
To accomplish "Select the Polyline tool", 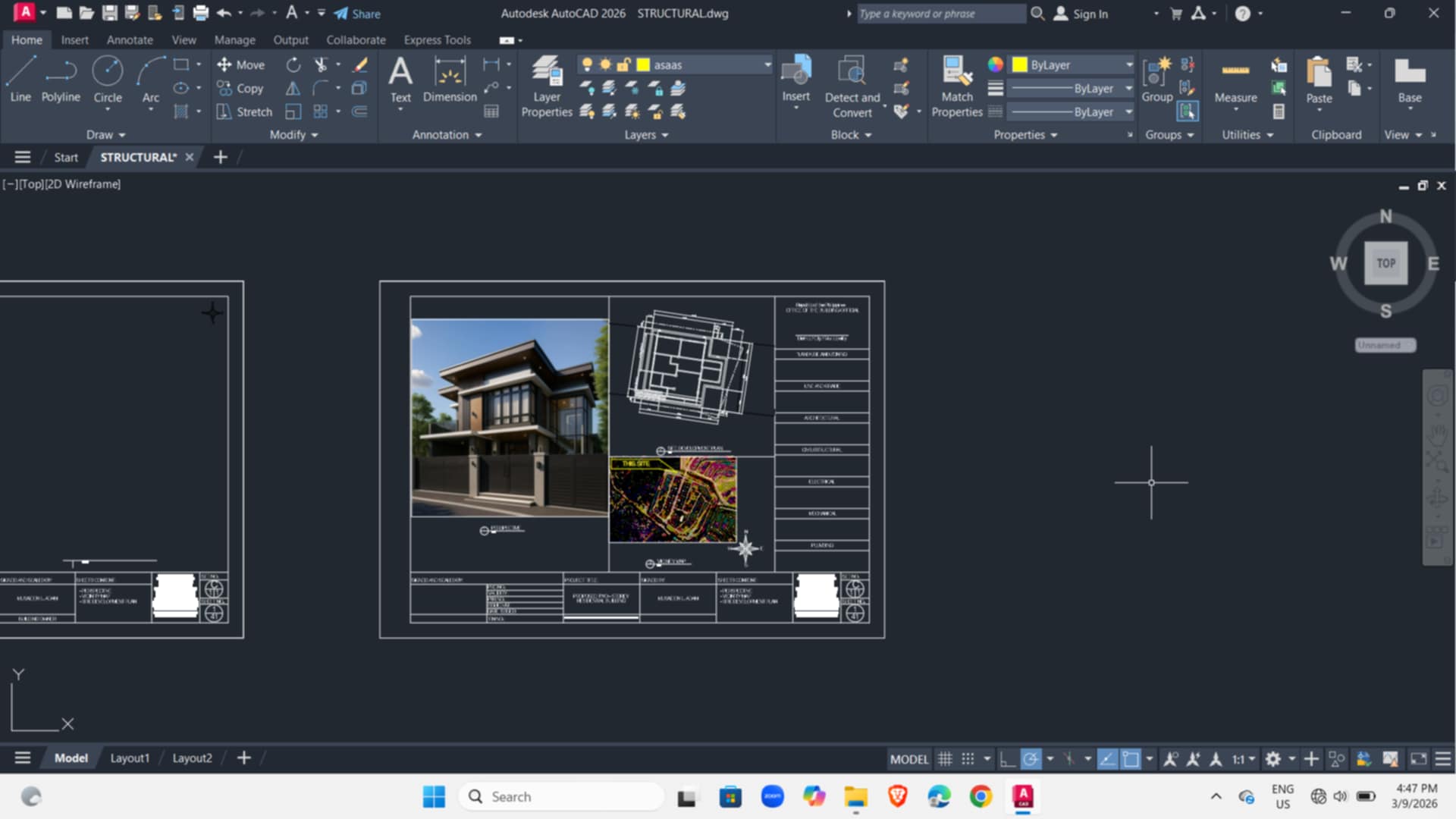I will click(x=61, y=80).
